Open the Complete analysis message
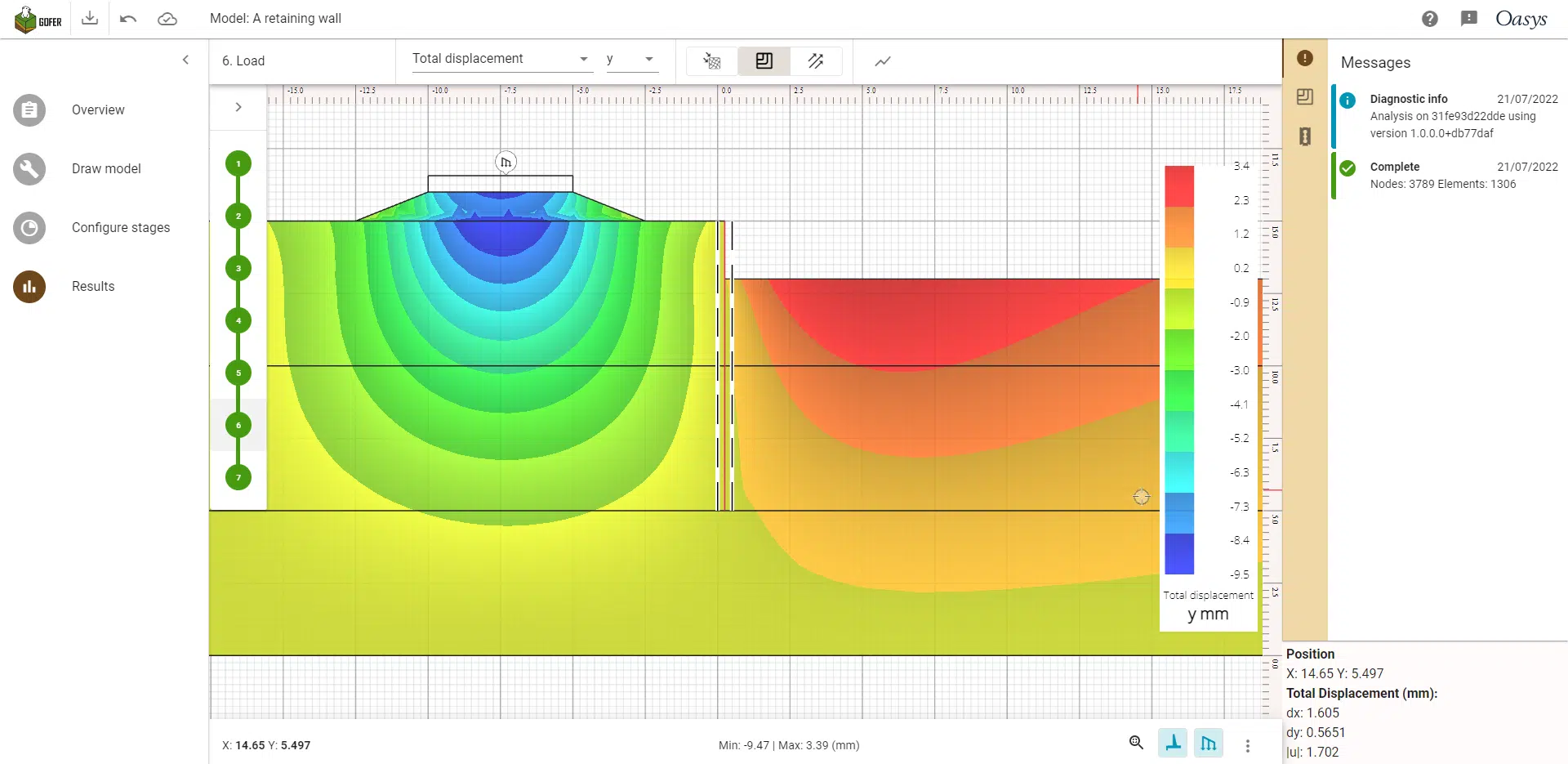The image size is (1568, 764). [1450, 175]
